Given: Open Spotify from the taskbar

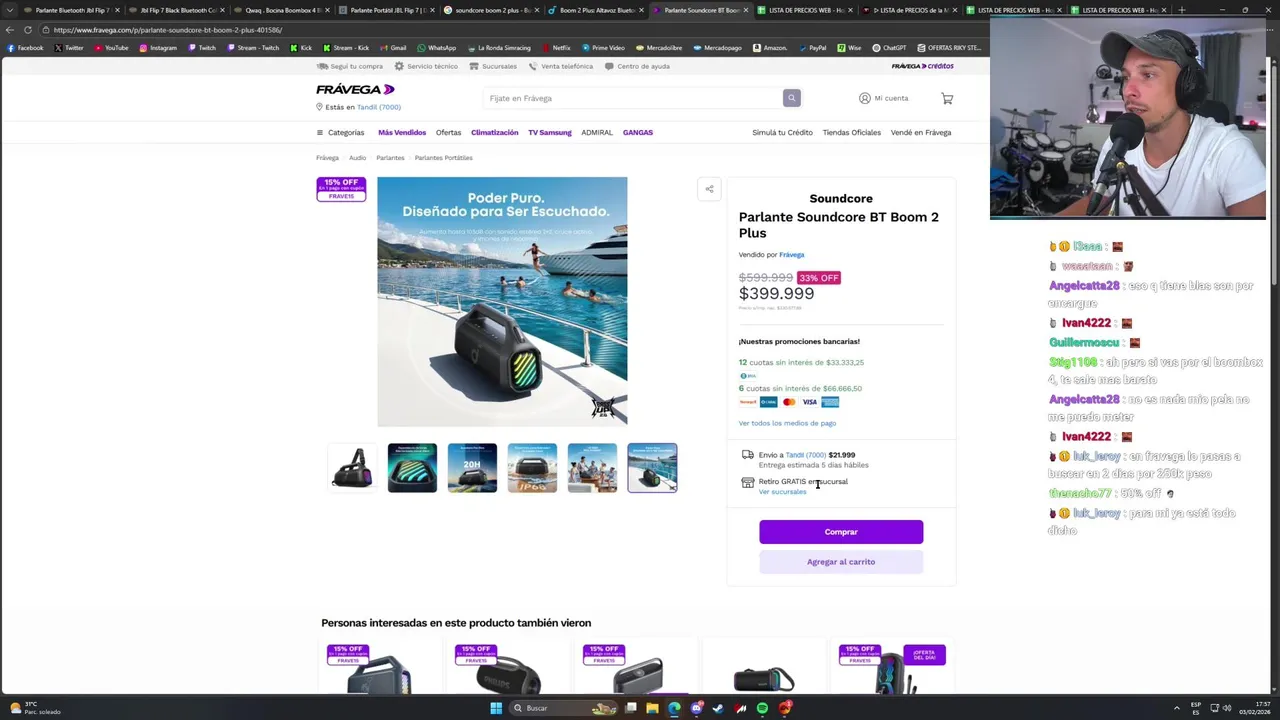Looking at the screenshot, I should pyautogui.click(x=763, y=708).
